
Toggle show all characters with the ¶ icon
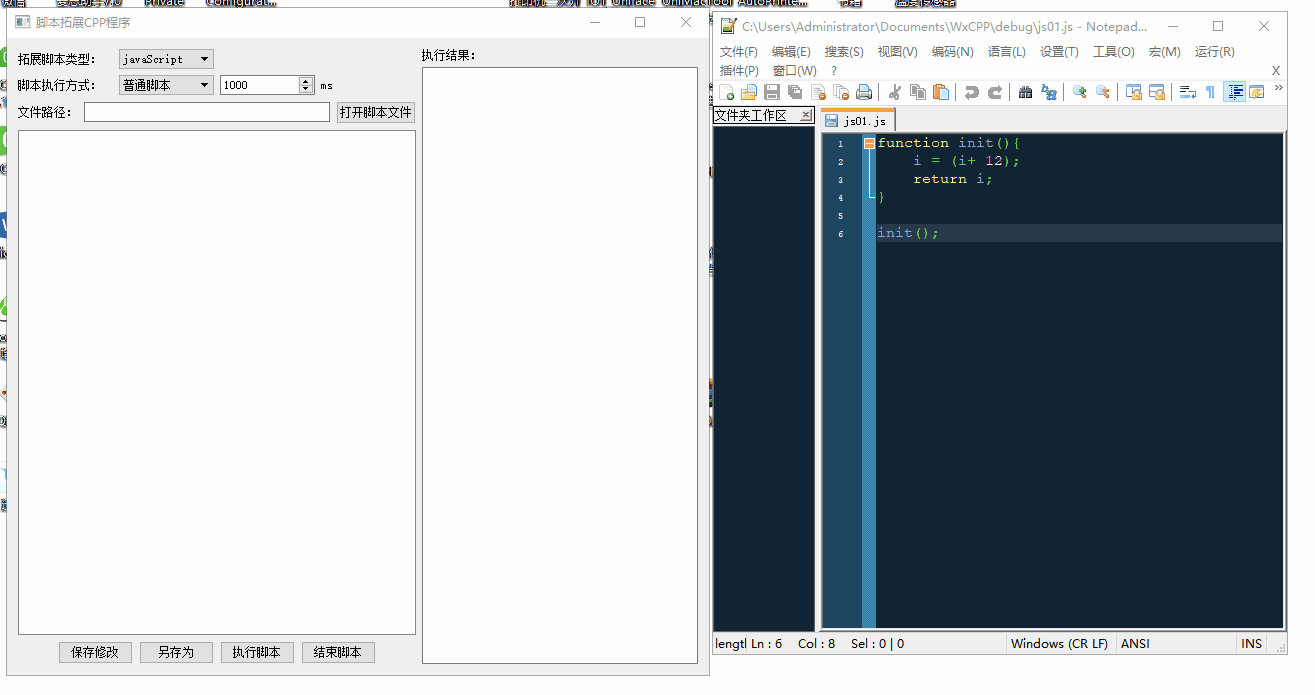pyautogui.click(x=1209, y=92)
